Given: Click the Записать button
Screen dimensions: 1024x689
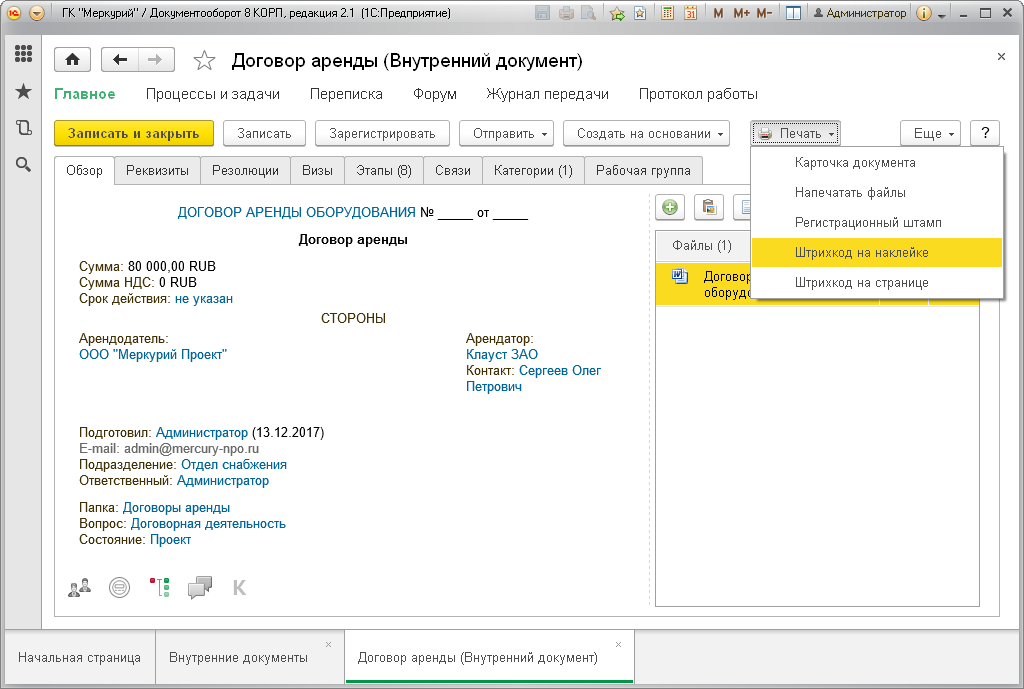Looking at the screenshot, I should coord(264,133).
